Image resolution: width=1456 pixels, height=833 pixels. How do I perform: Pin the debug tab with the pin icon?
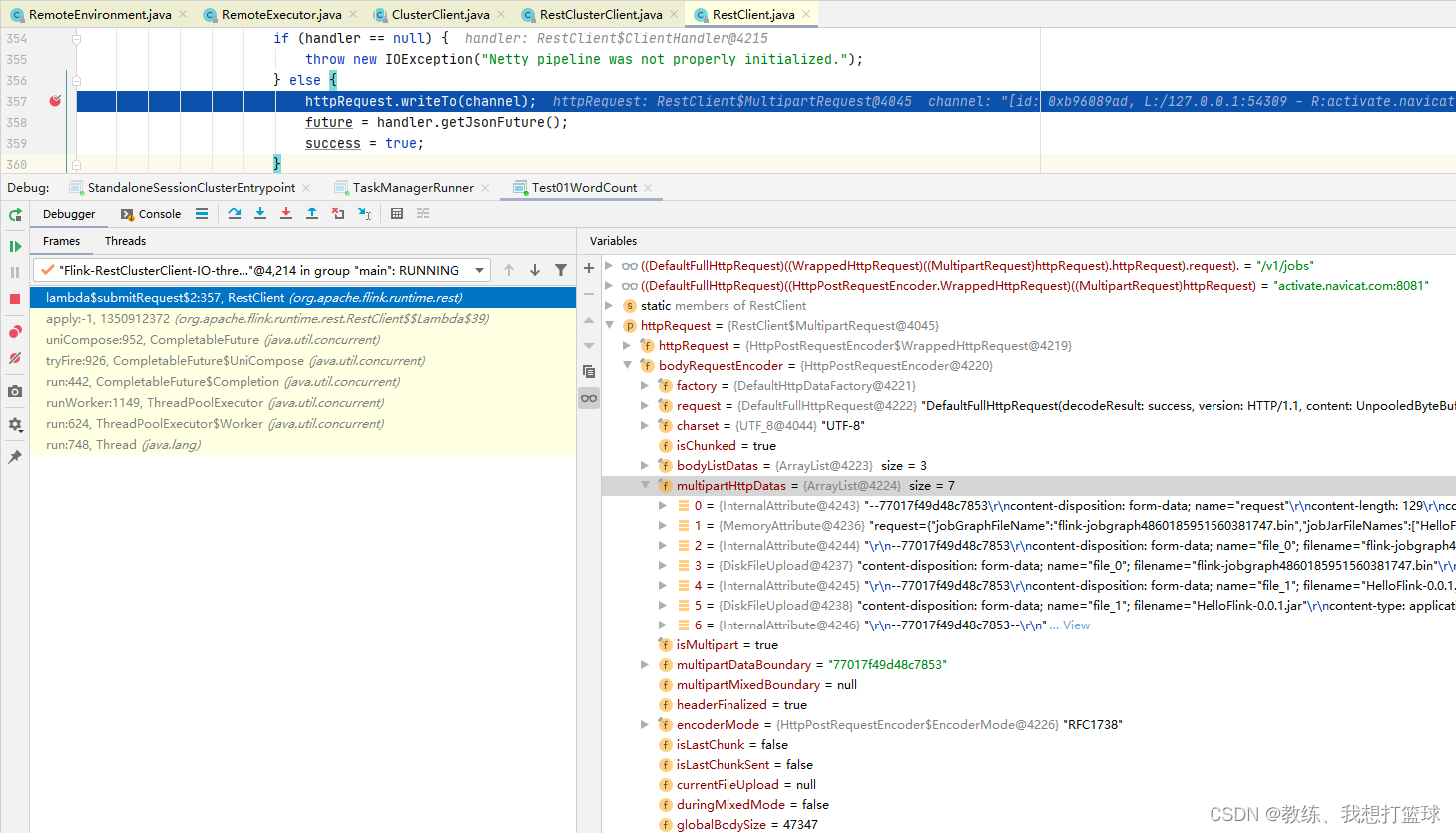tap(15, 457)
